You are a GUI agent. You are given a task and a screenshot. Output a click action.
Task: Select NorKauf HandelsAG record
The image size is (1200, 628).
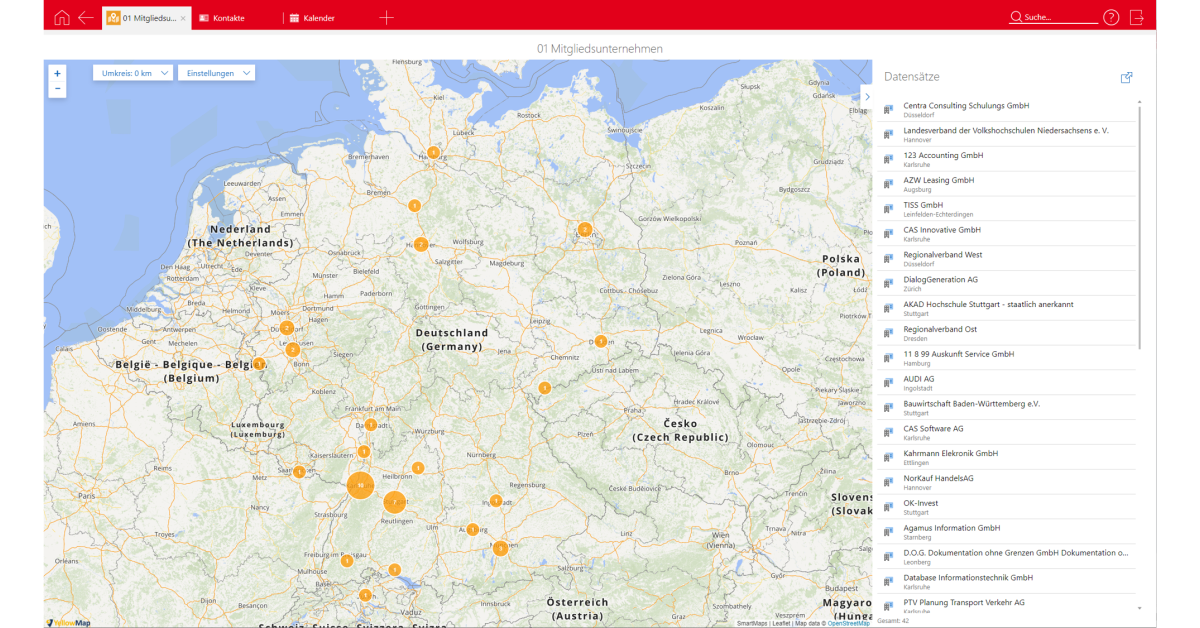pos(1007,482)
